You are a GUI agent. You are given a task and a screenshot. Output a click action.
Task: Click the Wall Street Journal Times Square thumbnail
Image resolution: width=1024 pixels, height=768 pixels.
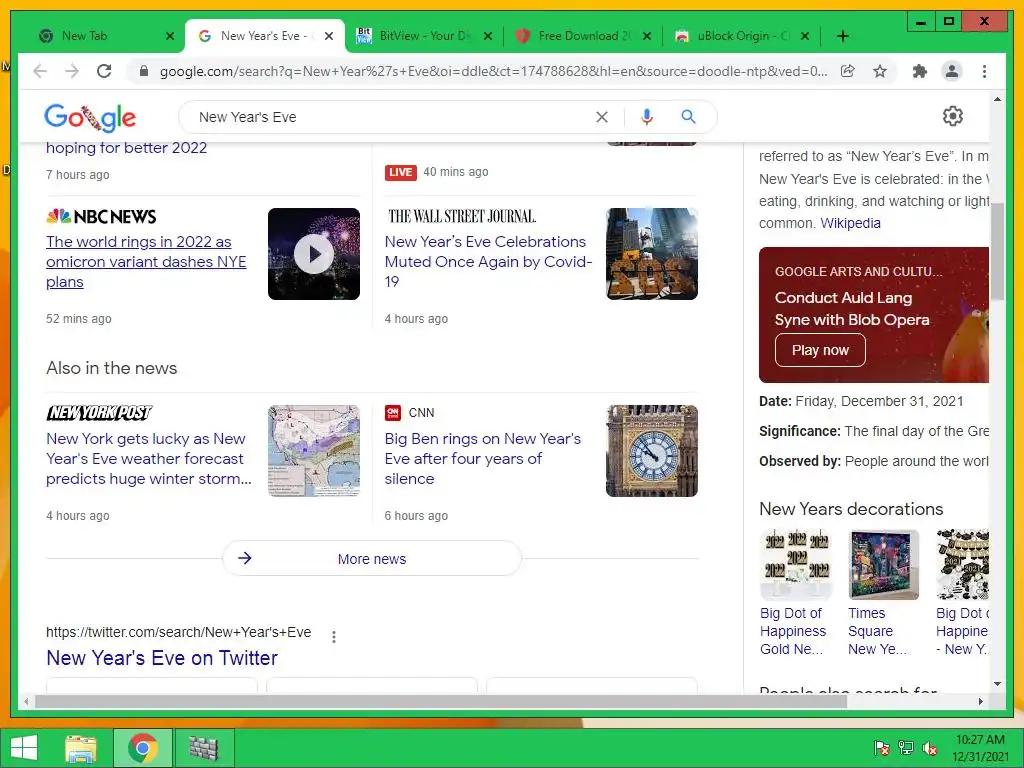652,254
